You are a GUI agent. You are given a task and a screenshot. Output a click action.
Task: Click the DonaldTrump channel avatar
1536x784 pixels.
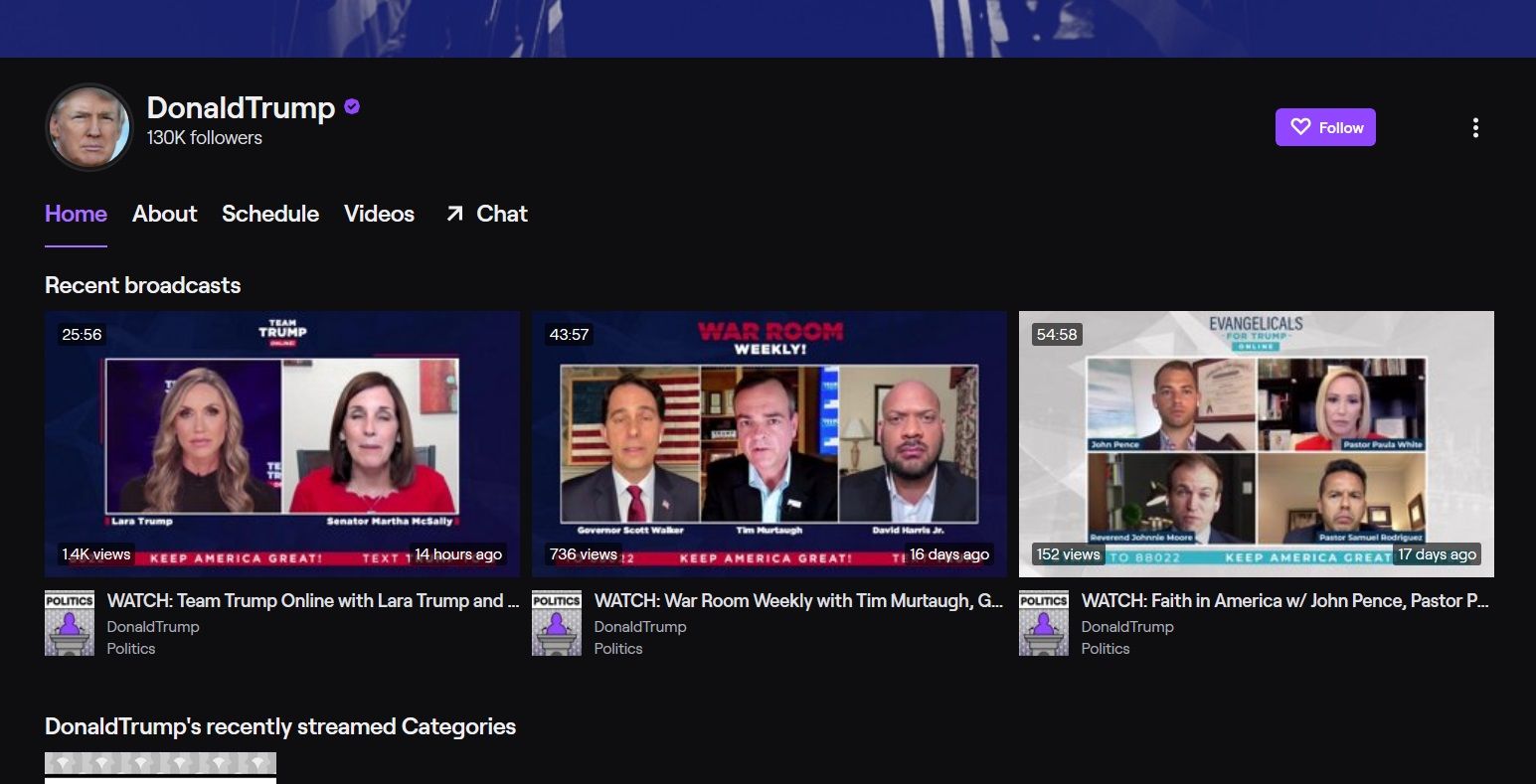(89, 127)
